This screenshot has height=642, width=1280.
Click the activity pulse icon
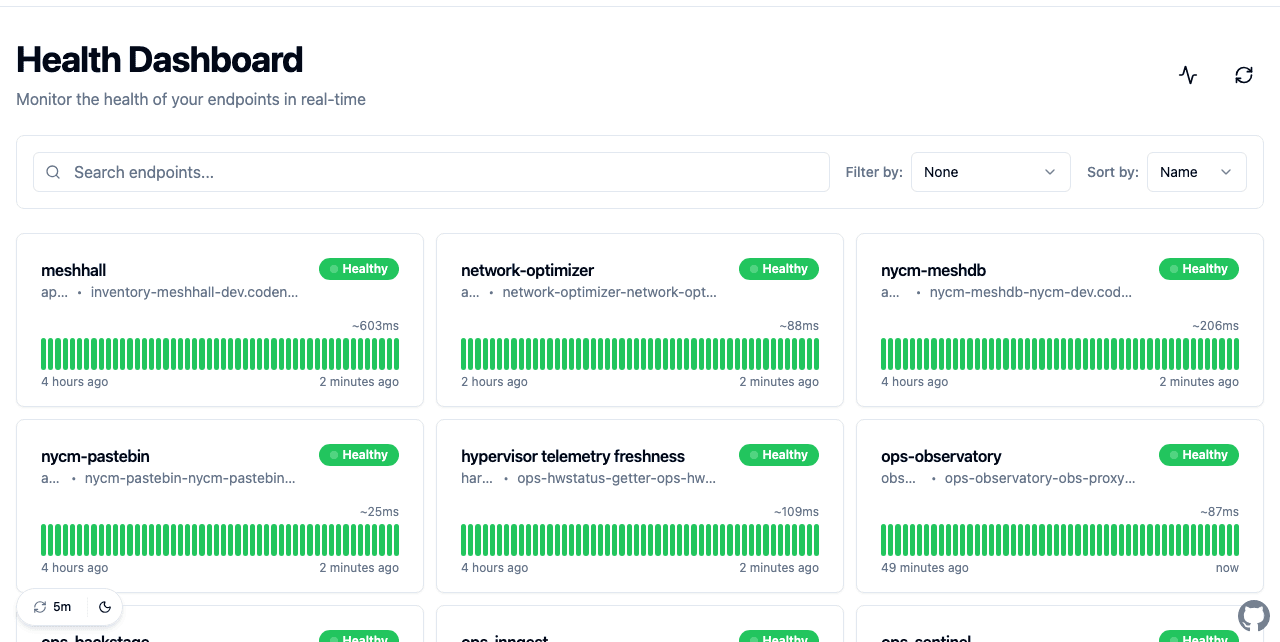coord(1188,75)
